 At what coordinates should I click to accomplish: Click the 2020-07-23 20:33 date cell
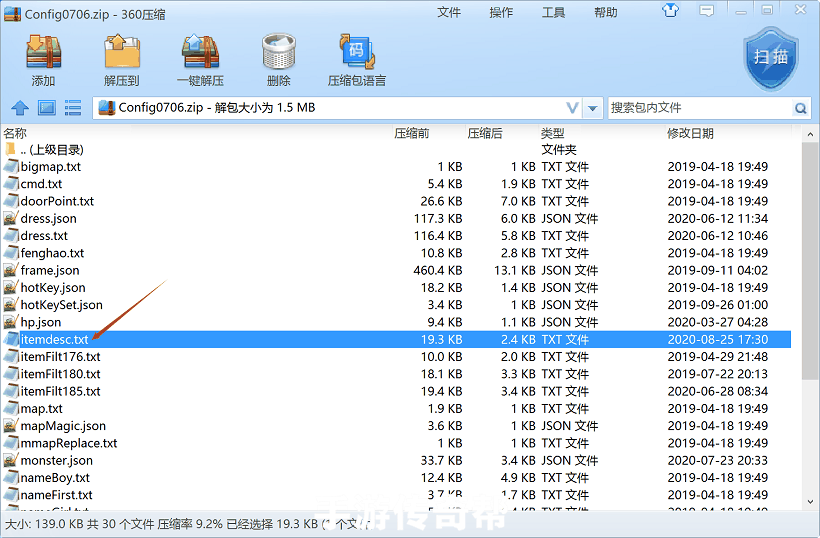pyautogui.click(x=718, y=461)
